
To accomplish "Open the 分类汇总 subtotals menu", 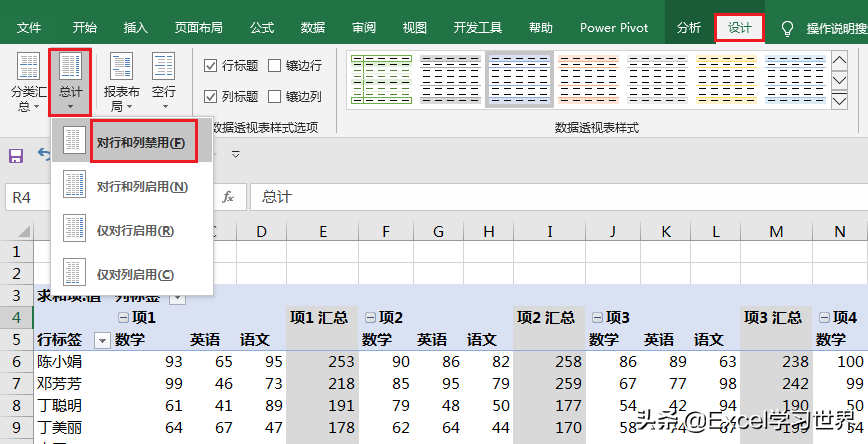I will click(x=28, y=82).
